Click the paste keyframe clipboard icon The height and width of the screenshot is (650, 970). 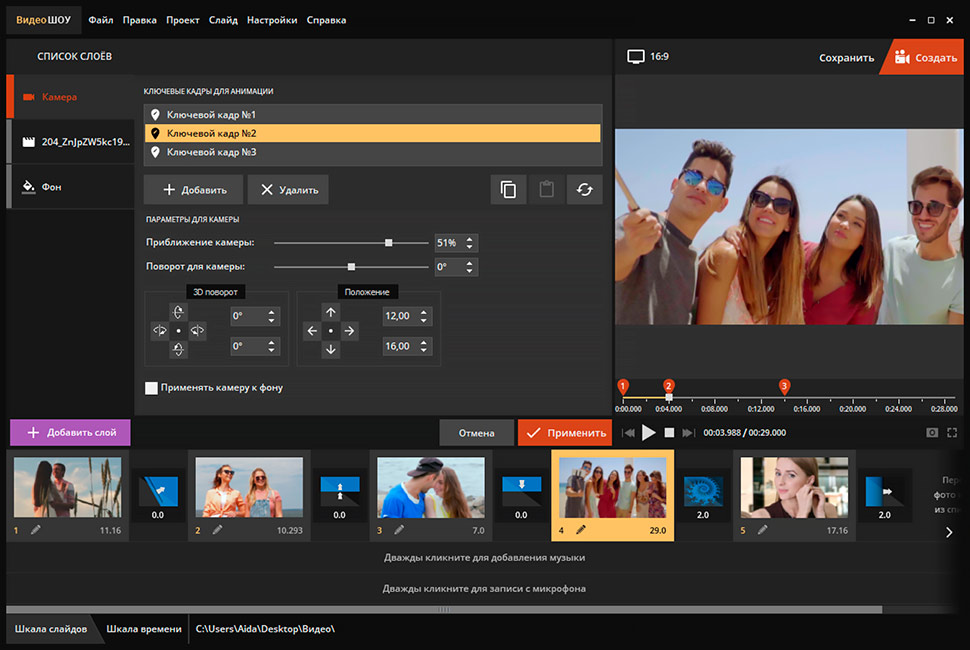click(546, 190)
